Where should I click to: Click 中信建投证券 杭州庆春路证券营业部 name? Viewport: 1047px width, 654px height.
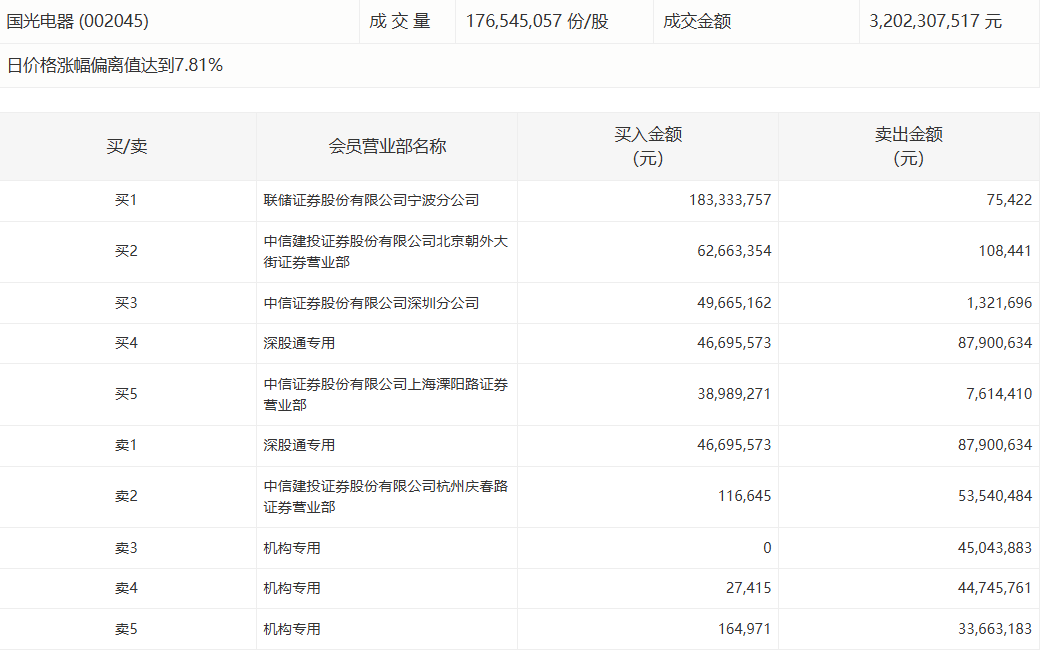coord(386,496)
